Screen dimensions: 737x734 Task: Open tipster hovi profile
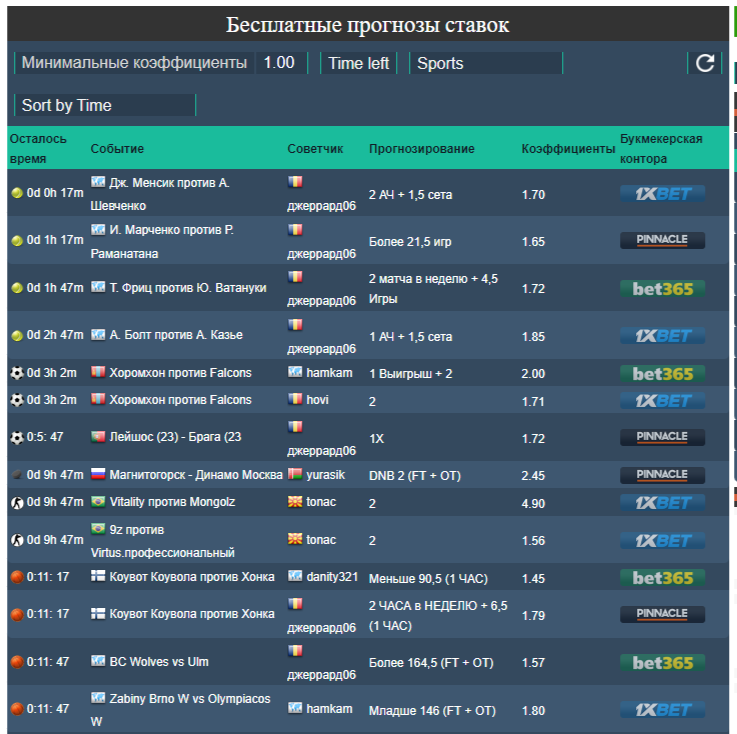click(x=317, y=399)
